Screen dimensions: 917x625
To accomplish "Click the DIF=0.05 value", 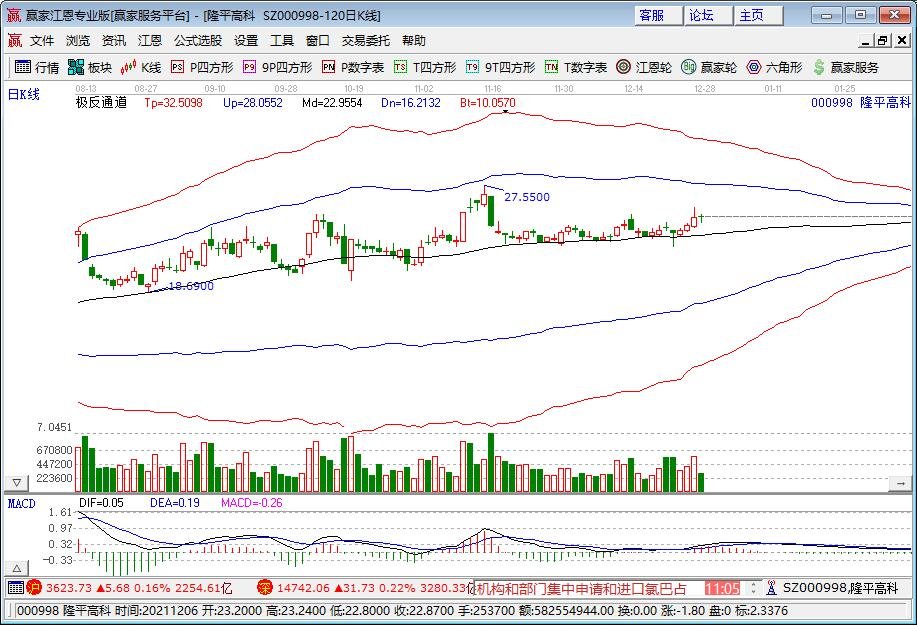I will (x=101, y=503).
